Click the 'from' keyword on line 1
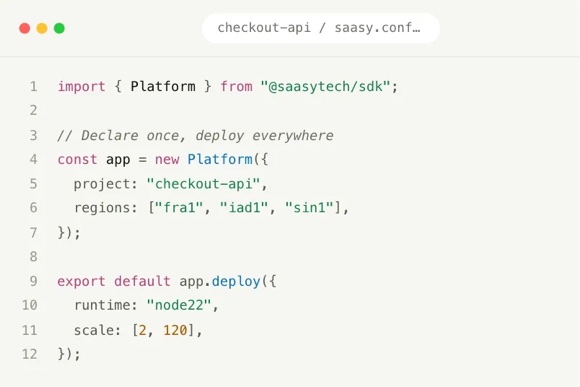 click(x=236, y=87)
